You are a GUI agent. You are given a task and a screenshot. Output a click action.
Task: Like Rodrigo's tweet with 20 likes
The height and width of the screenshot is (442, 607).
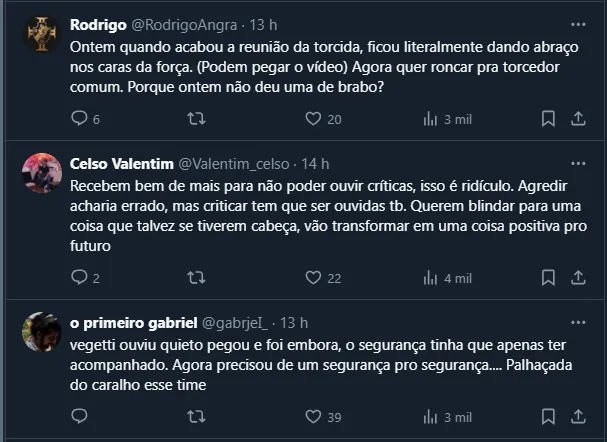coord(313,119)
